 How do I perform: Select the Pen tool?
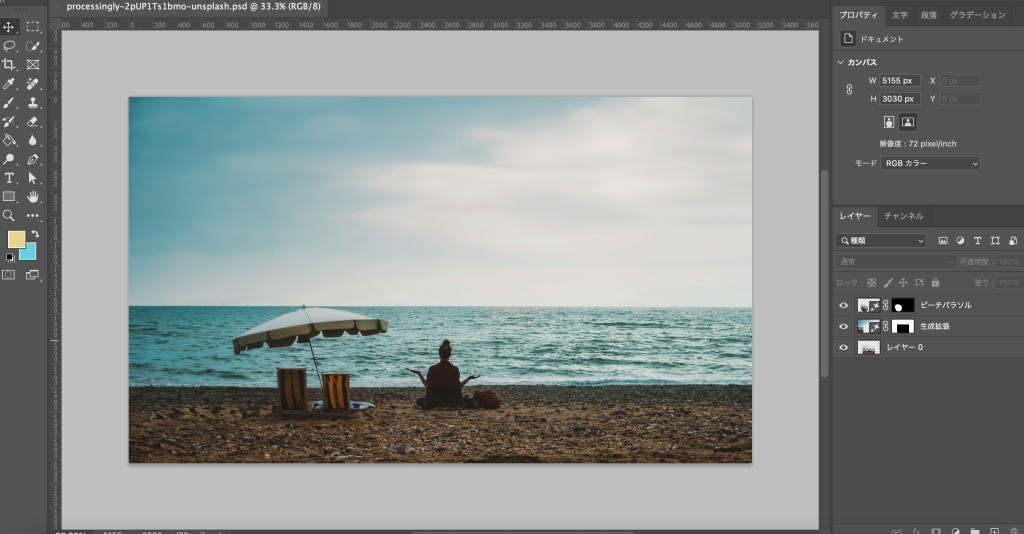33,159
